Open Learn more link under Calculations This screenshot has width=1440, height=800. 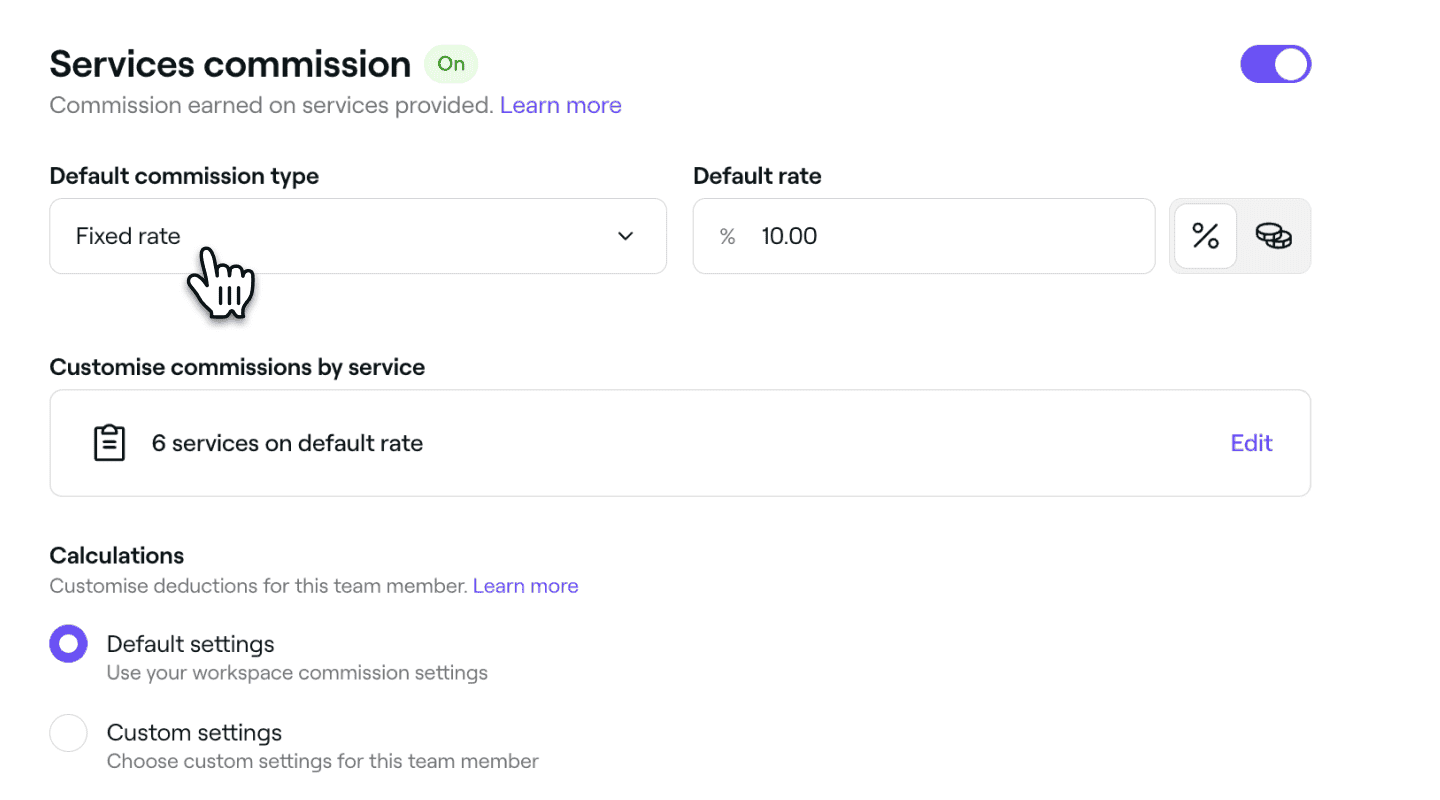click(x=525, y=586)
